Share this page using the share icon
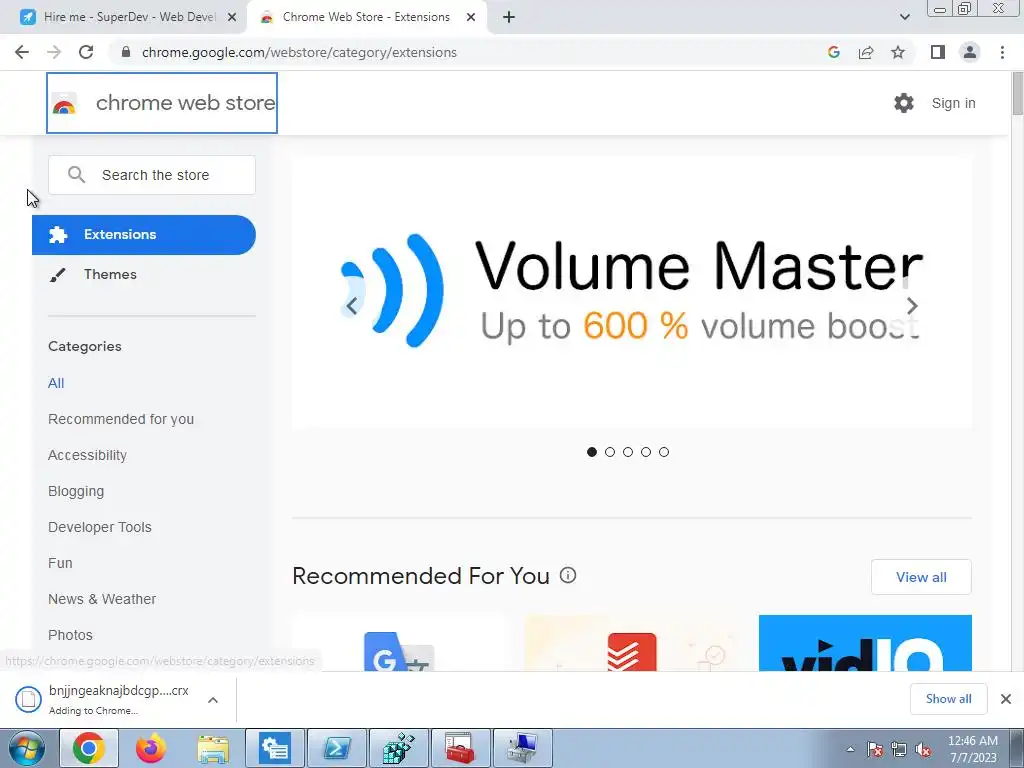This screenshot has height=768, width=1024. click(x=866, y=52)
